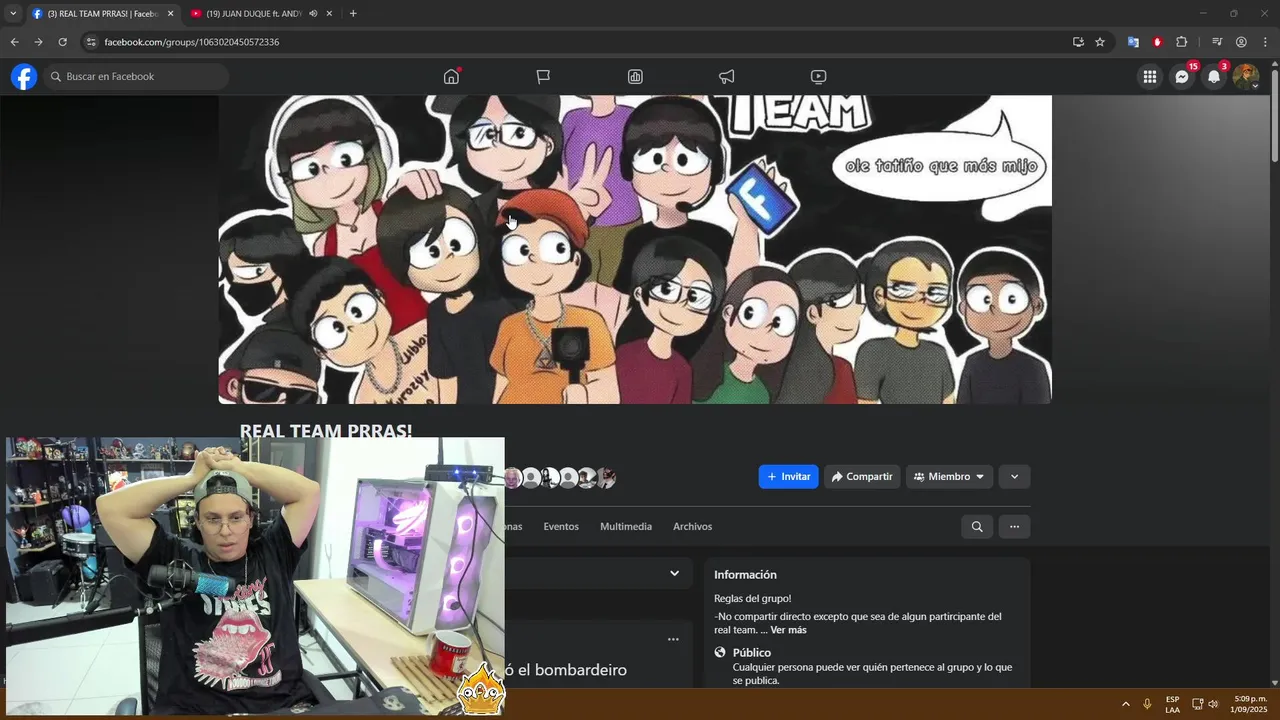Open the Google Translate extension icon
The width and height of the screenshot is (1280, 720).
coord(1133,42)
